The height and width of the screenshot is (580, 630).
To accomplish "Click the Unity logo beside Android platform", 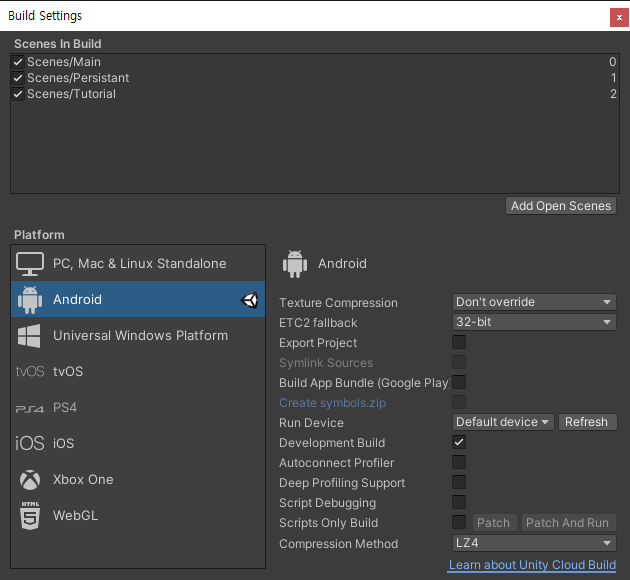I will (250, 300).
